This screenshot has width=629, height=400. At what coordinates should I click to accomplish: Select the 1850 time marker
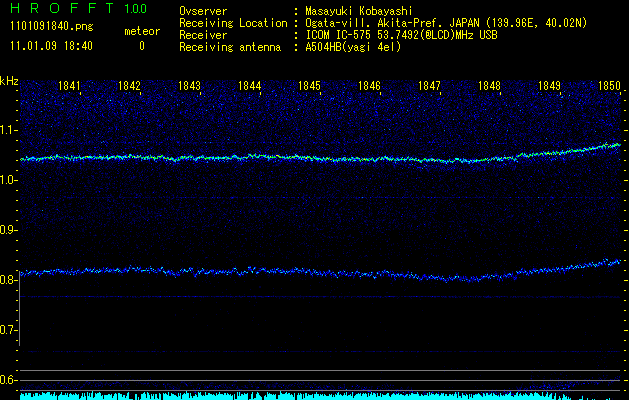coord(609,86)
